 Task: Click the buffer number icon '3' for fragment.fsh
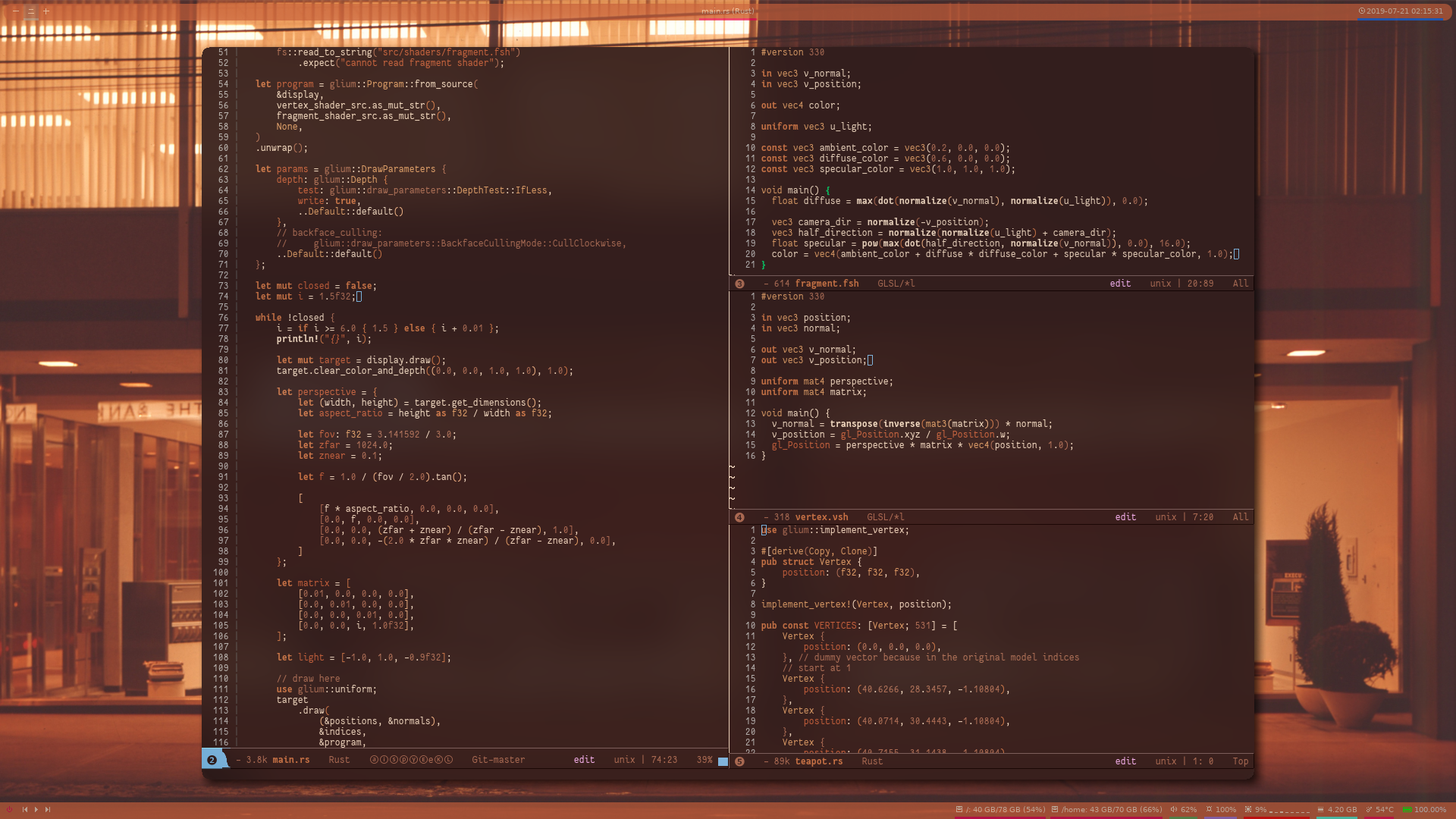coord(739,282)
